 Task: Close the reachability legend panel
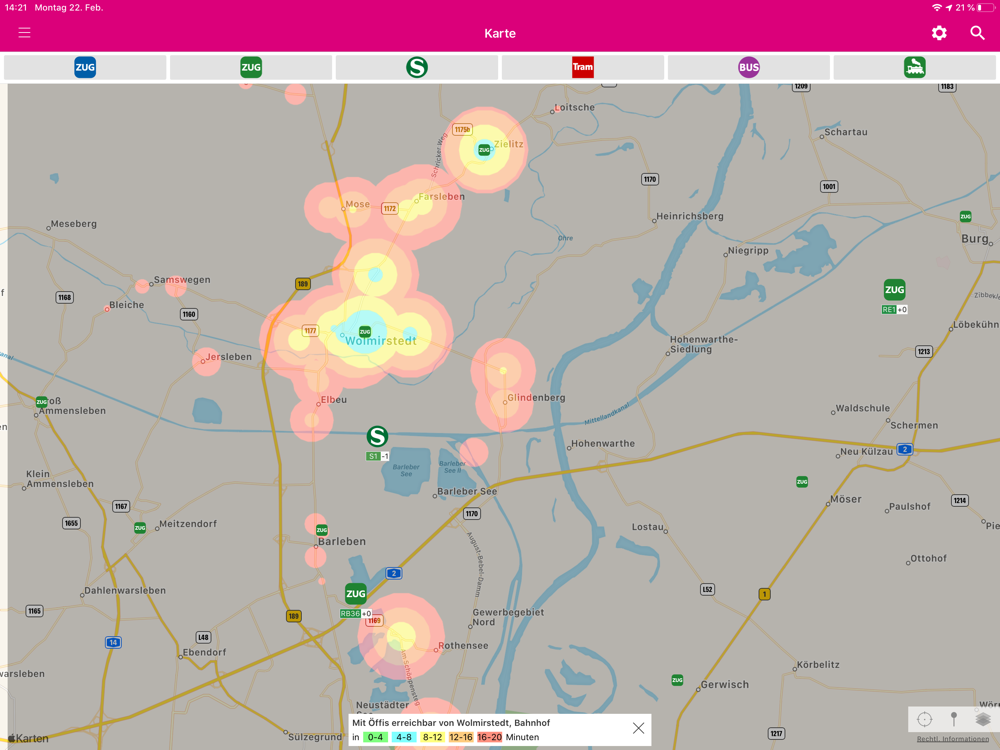tap(638, 728)
